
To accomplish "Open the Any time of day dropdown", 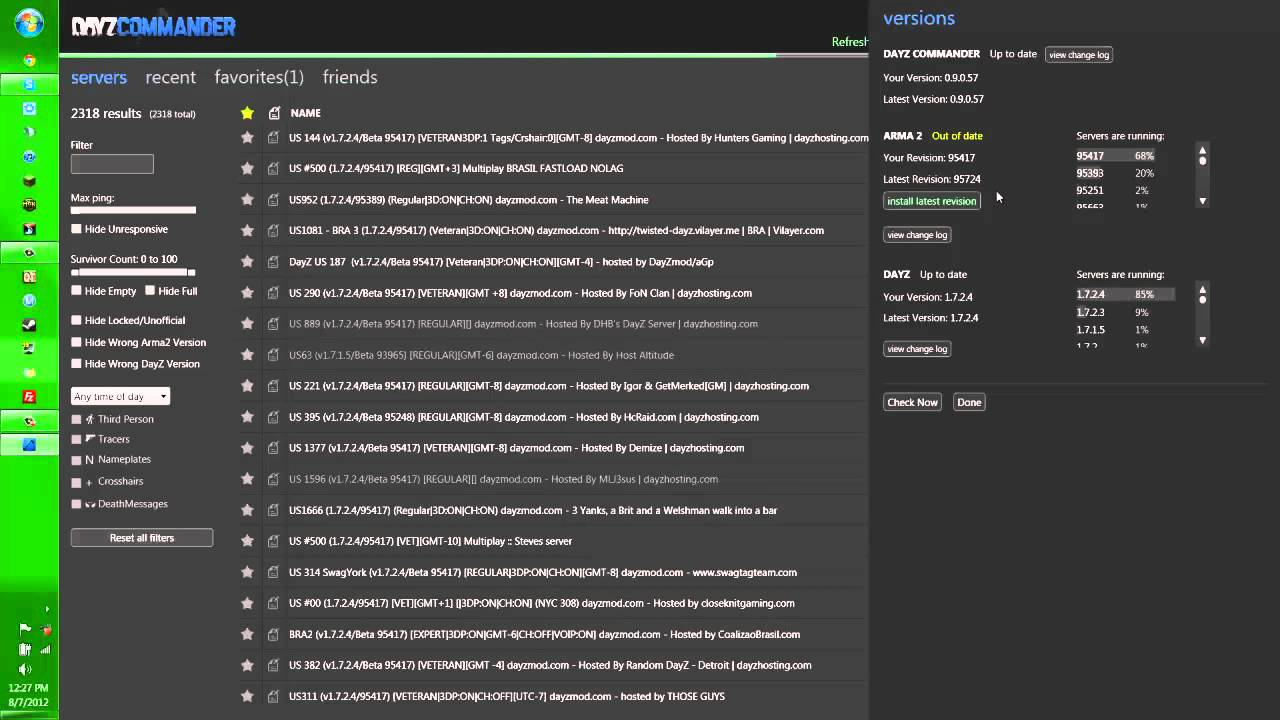I will tap(120, 396).
